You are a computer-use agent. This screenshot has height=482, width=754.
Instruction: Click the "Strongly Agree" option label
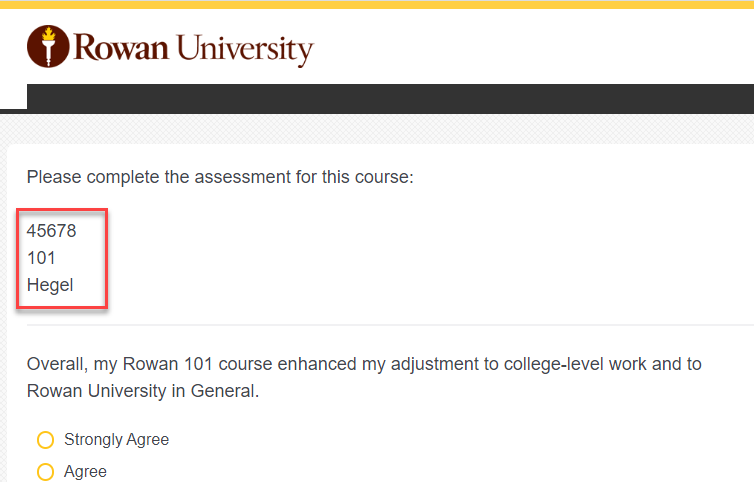tap(116, 440)
